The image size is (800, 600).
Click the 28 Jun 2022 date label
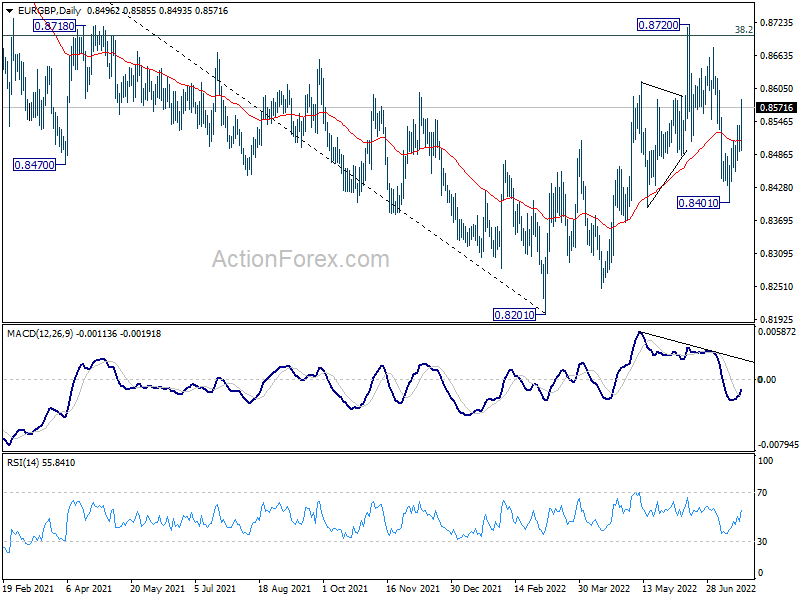tap(731, 589)
